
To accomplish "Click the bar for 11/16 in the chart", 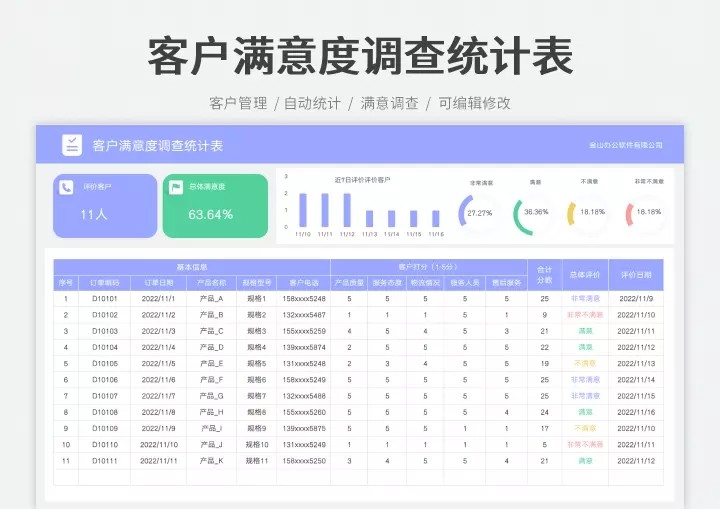I will coord(436,219).
